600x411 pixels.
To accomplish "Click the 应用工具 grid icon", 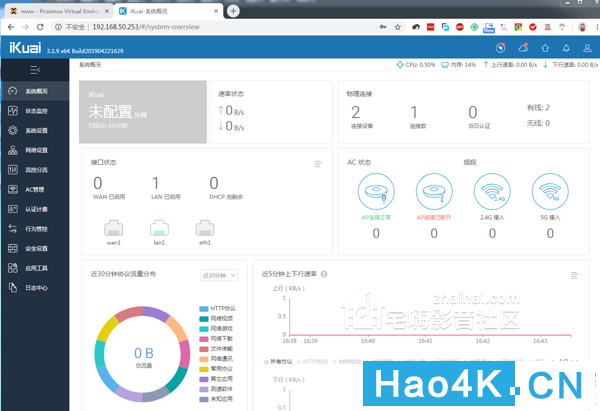I will tap(13, 268).
